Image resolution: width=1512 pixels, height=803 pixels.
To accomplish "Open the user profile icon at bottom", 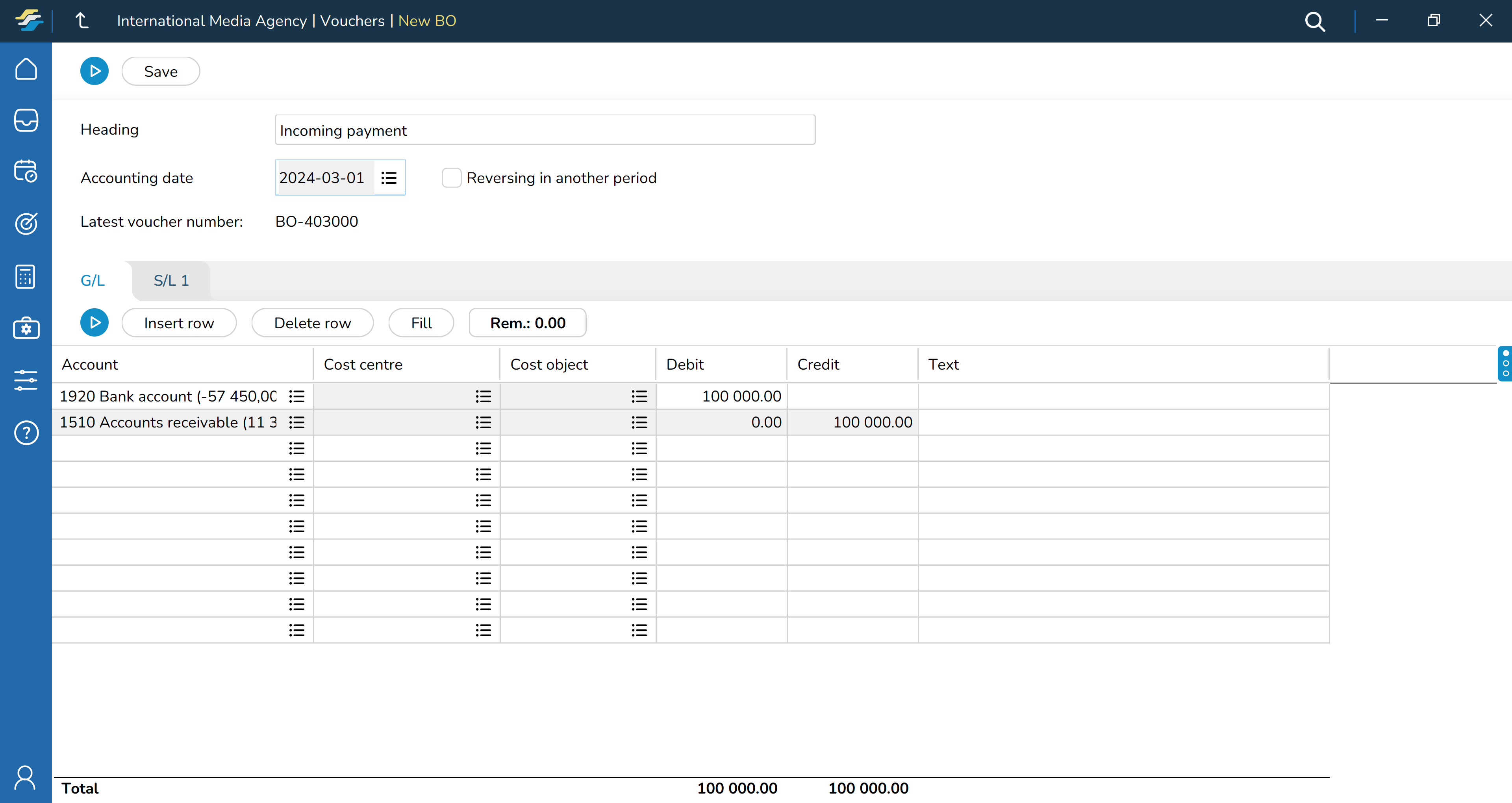I will [x=26, y=777].
